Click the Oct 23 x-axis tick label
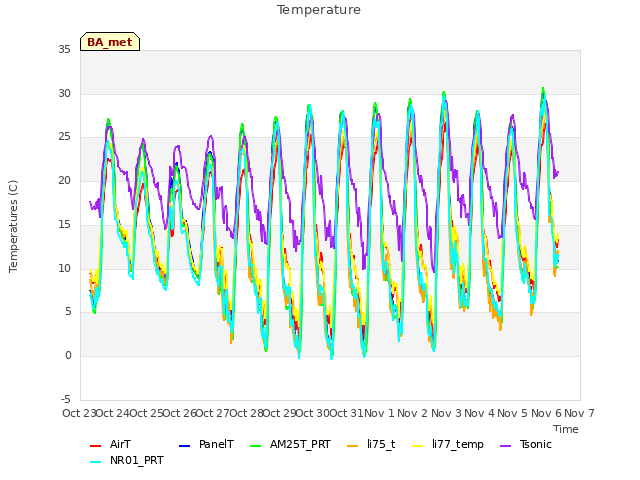Viewport: 640px width, 480px height. [79, 413]
